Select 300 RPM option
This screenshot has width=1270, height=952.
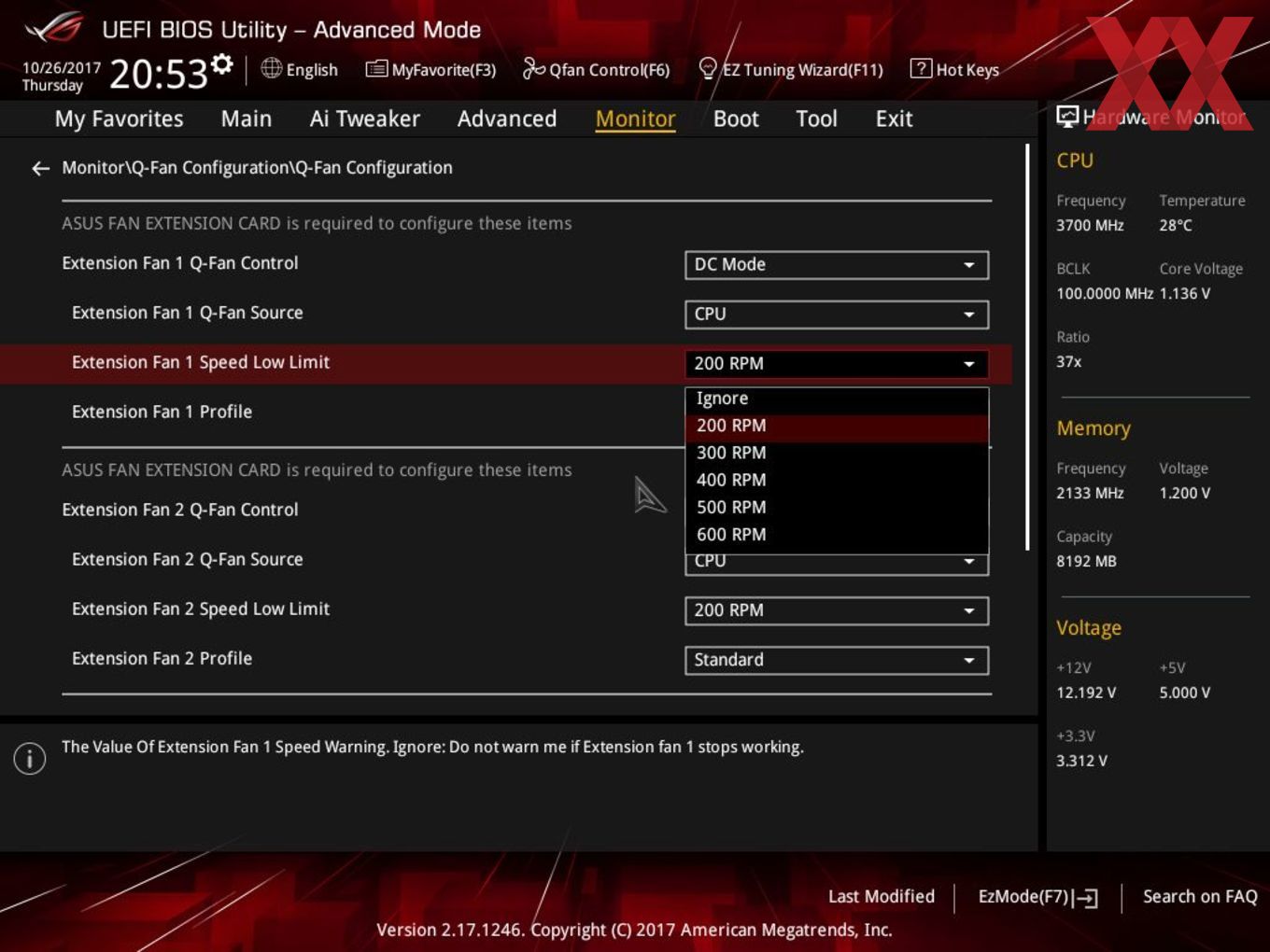837,453
